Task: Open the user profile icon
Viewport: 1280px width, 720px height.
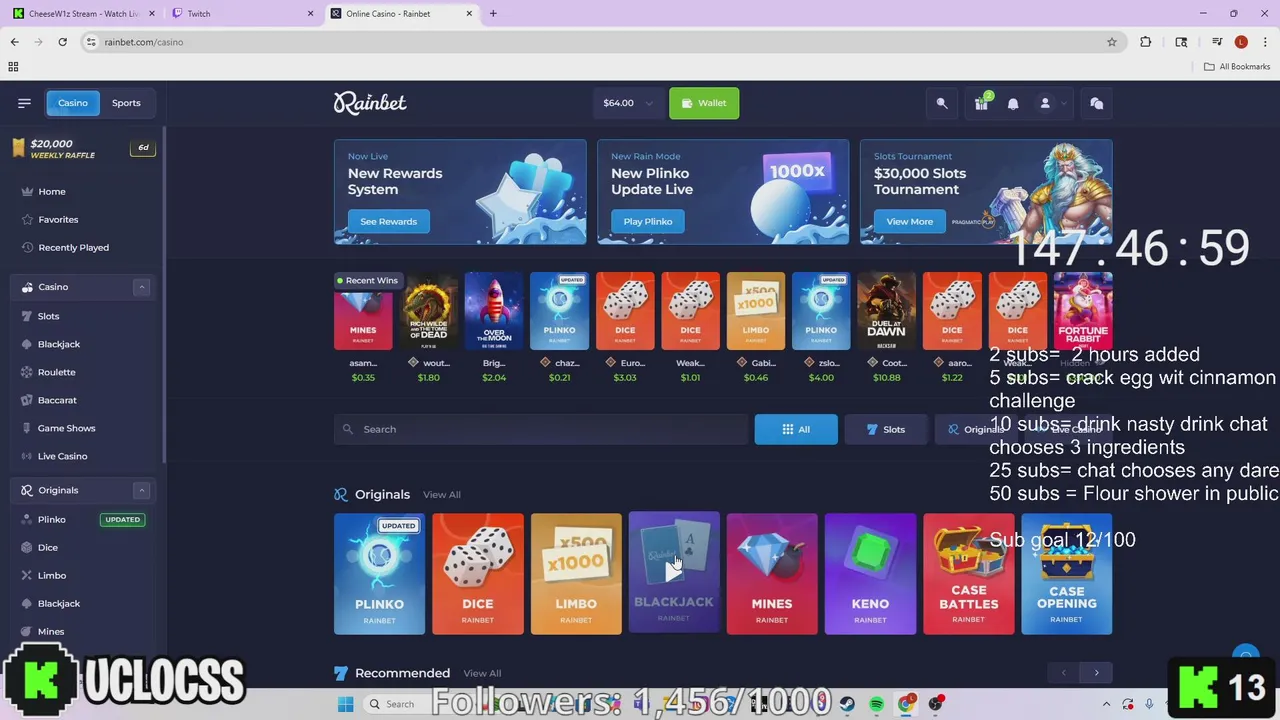Action: 1045,103
